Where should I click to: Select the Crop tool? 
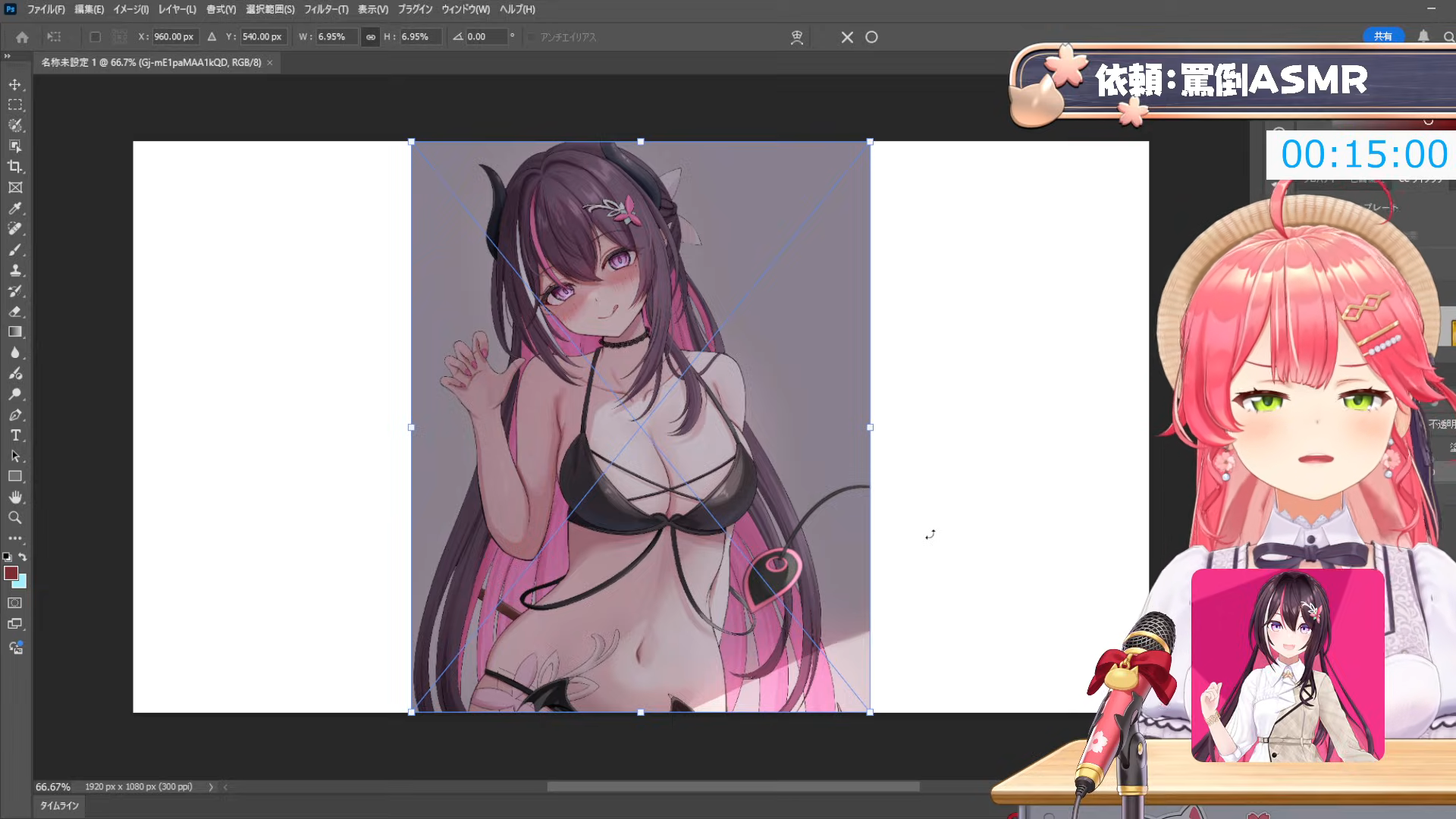14,167
